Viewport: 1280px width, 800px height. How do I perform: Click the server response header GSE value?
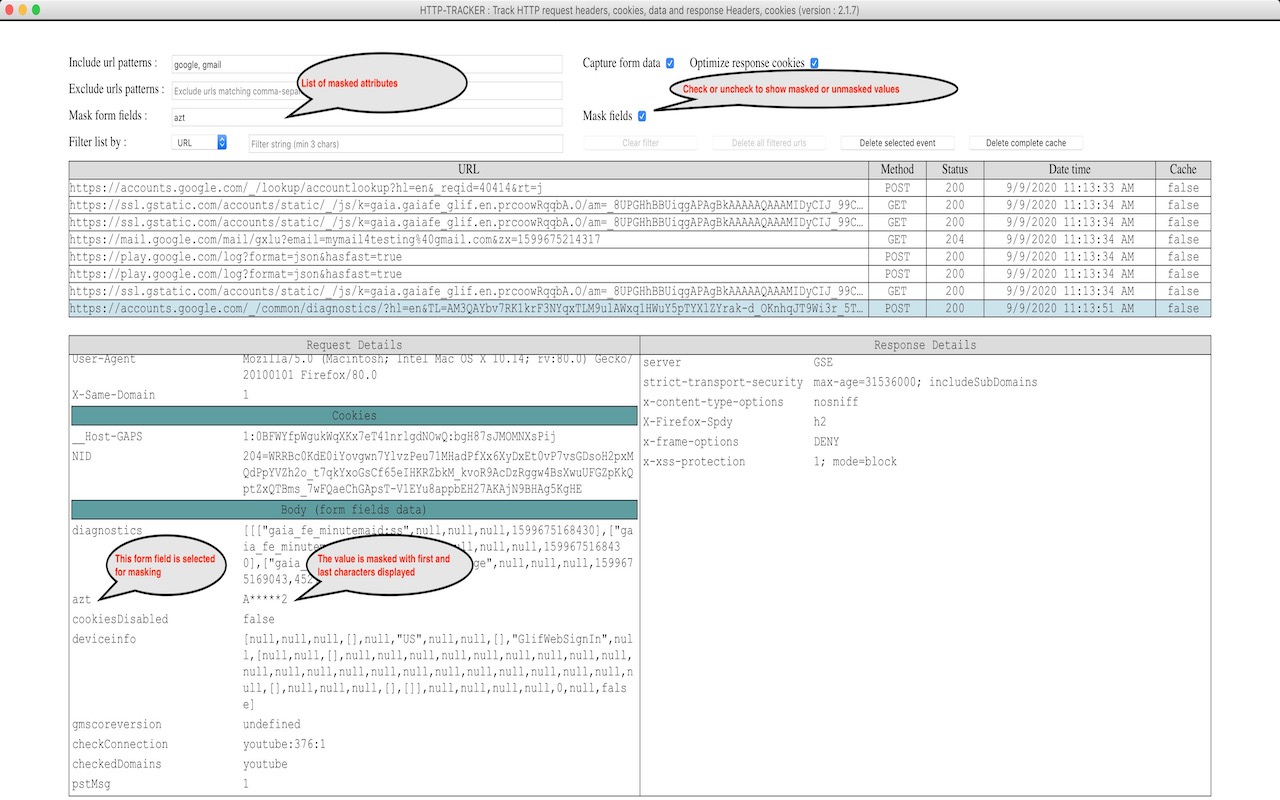click(x=823, y=362)
